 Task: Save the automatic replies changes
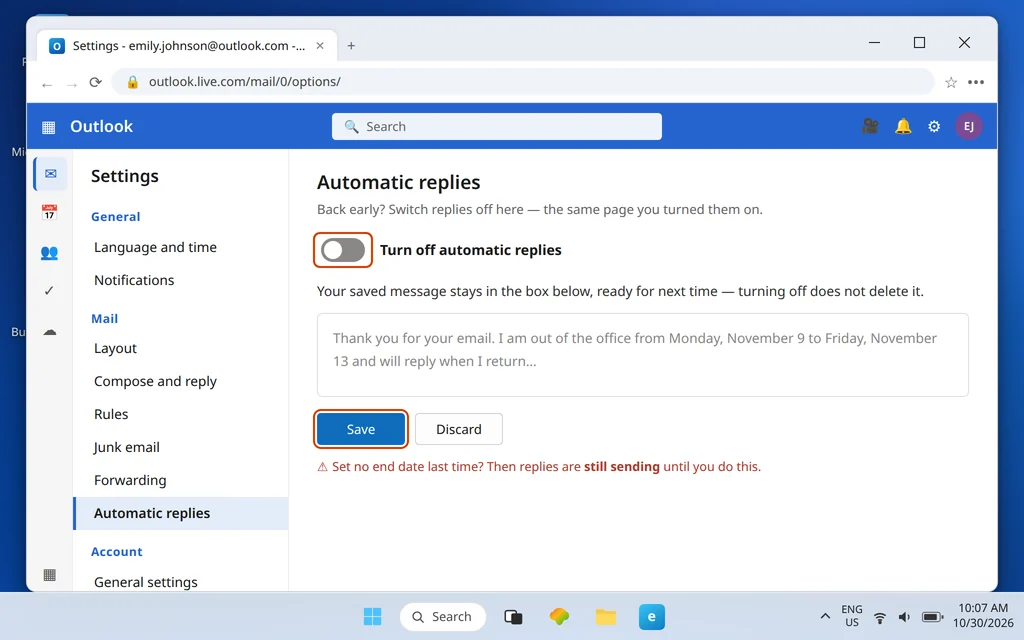tap(361, 429)
